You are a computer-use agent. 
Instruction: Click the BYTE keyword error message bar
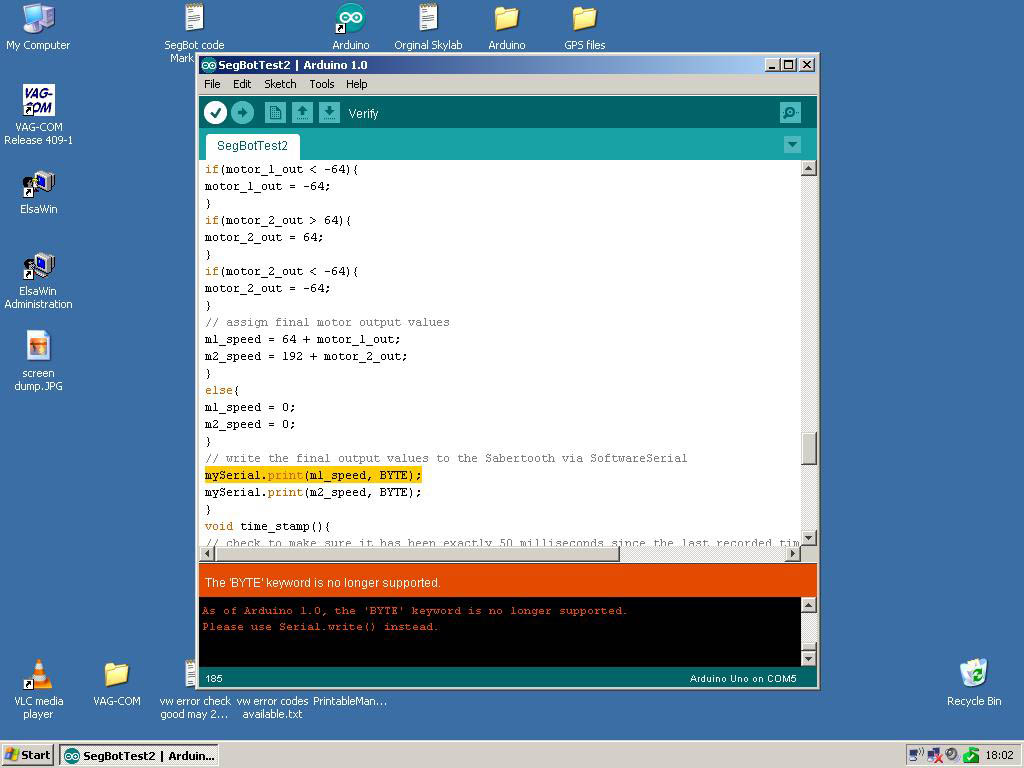pos(507,582)
